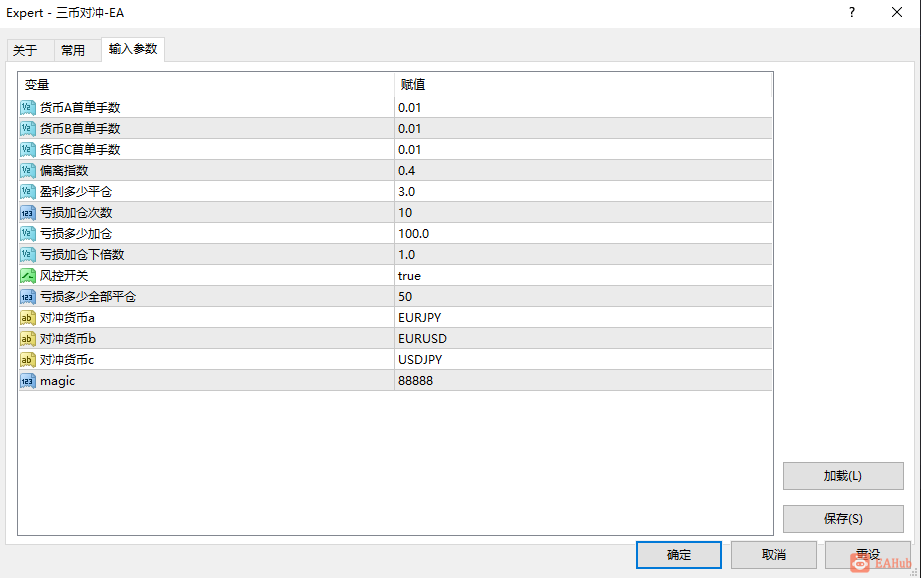Click the integer icon beside magic
The image size is (921, 578).
pos(28,381)
